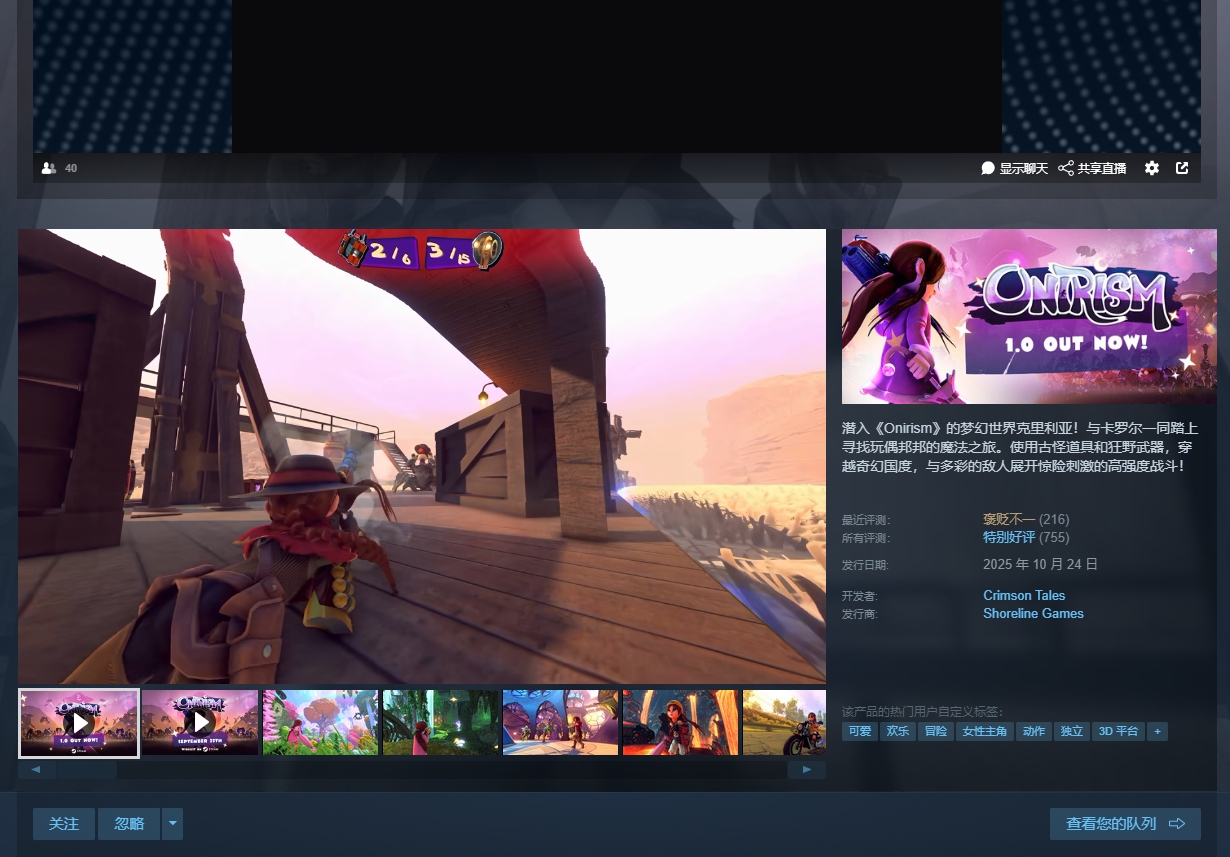Click the thumbnail strip right scroll arrow

pyautogui.click(x=807, y=770)
